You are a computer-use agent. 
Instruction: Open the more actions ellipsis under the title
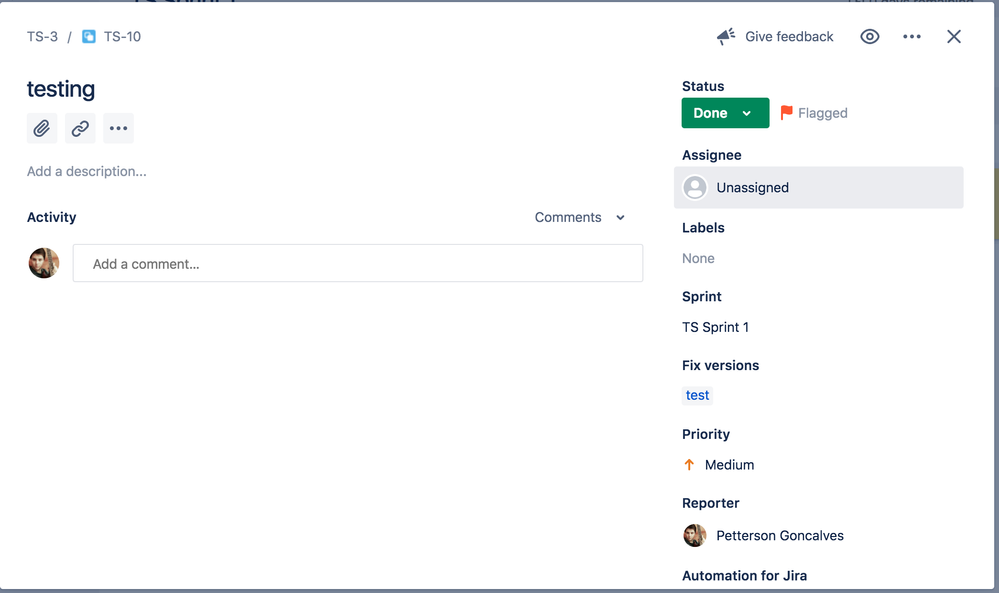[x=118, y=128]
